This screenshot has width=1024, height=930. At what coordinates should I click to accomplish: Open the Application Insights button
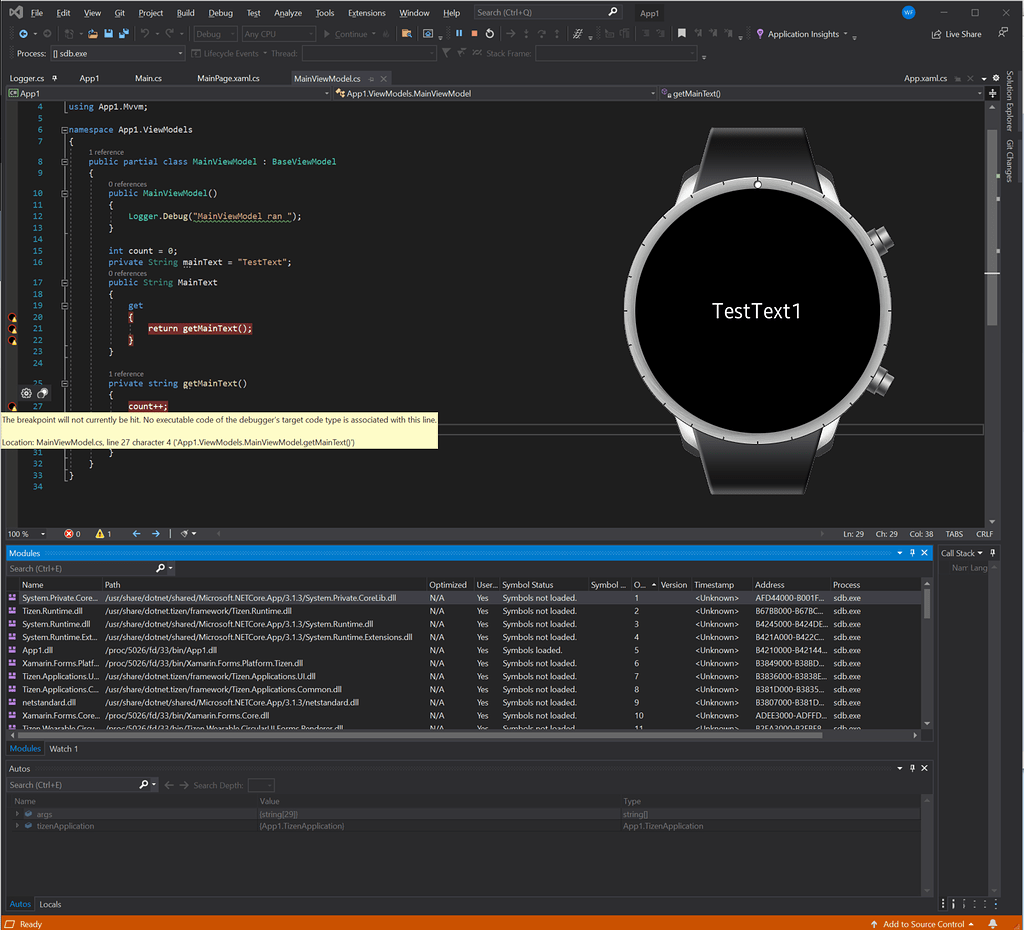coord(802,34)
